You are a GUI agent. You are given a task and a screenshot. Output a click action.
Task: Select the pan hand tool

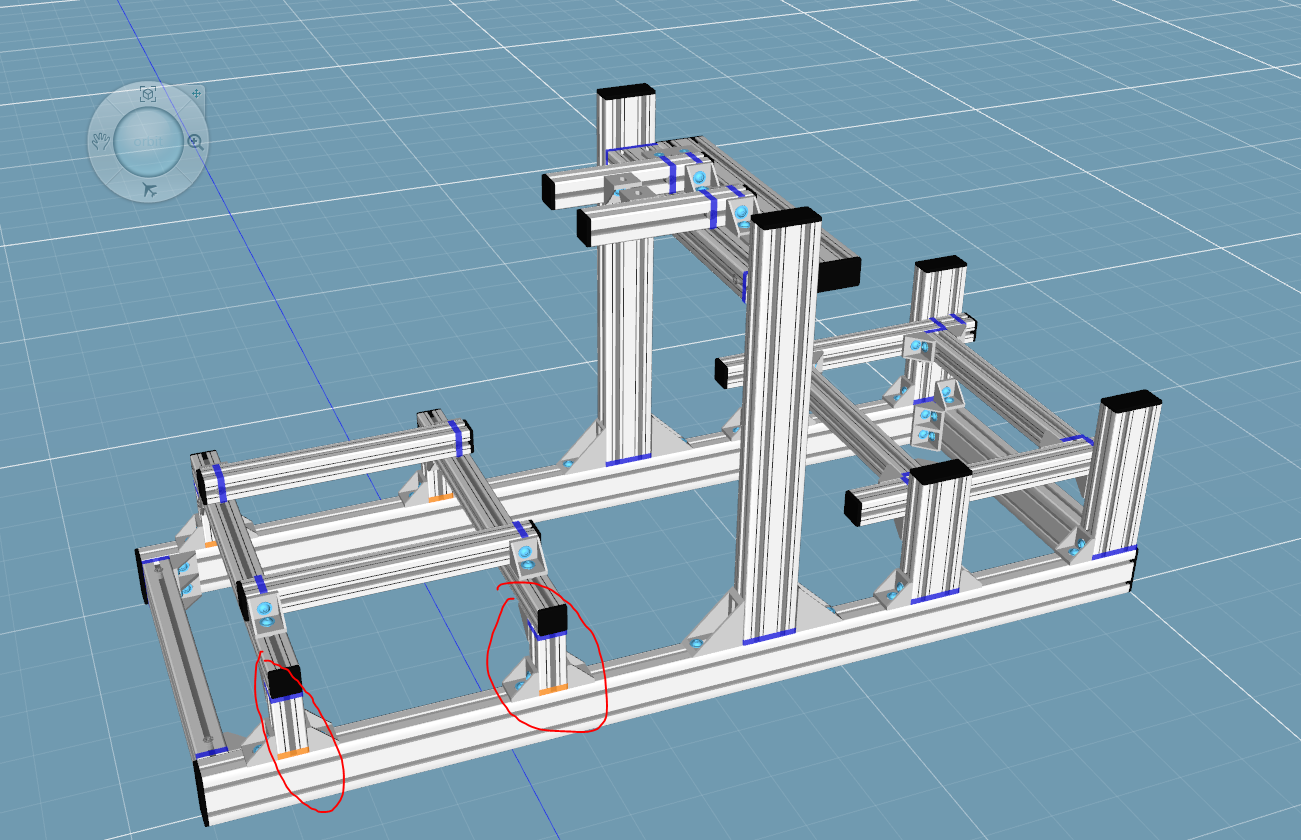[x=99, y=142]
